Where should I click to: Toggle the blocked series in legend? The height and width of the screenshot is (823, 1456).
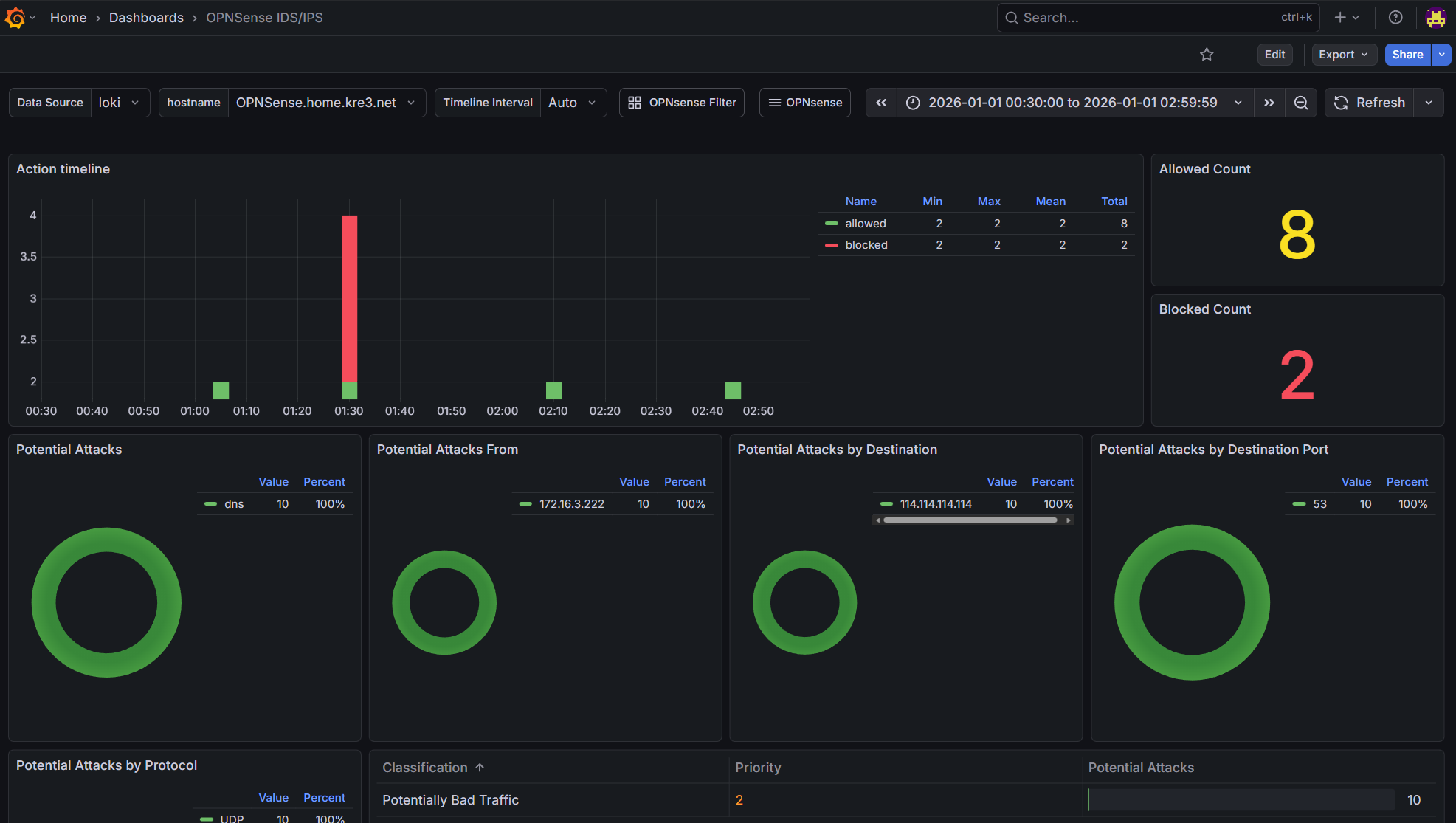tap(866, 245)
